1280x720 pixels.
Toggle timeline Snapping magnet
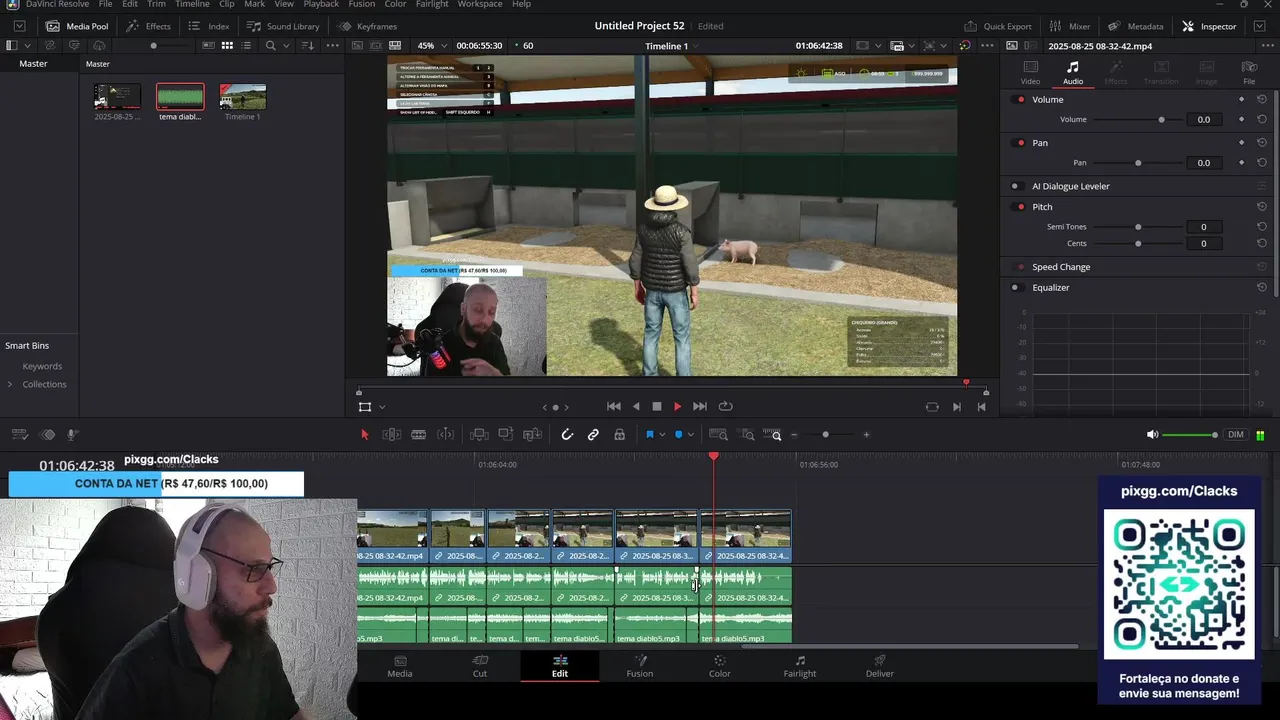[x=567, y=435]
